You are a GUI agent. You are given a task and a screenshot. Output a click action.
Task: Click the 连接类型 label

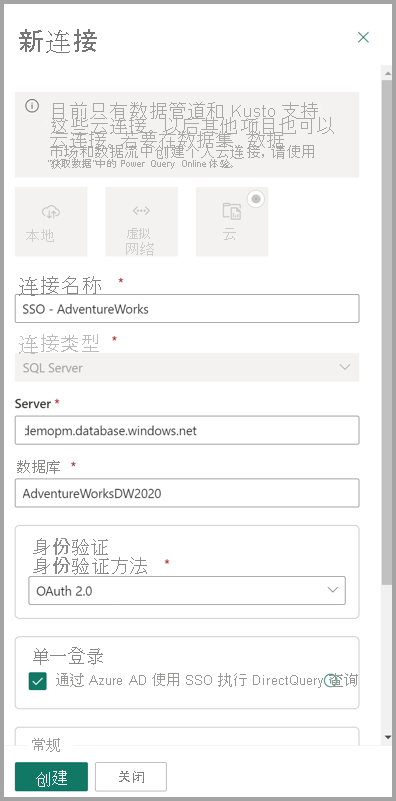click(59, 344)
